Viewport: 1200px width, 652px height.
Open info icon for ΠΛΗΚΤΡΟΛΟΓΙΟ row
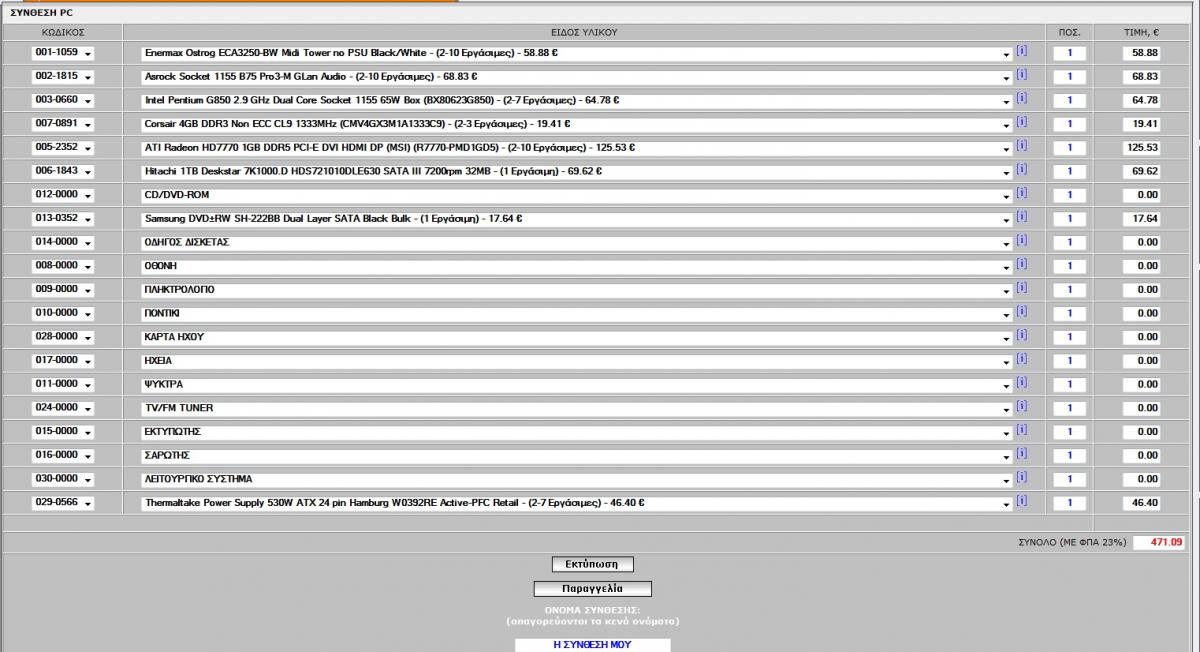[1021, 288]
